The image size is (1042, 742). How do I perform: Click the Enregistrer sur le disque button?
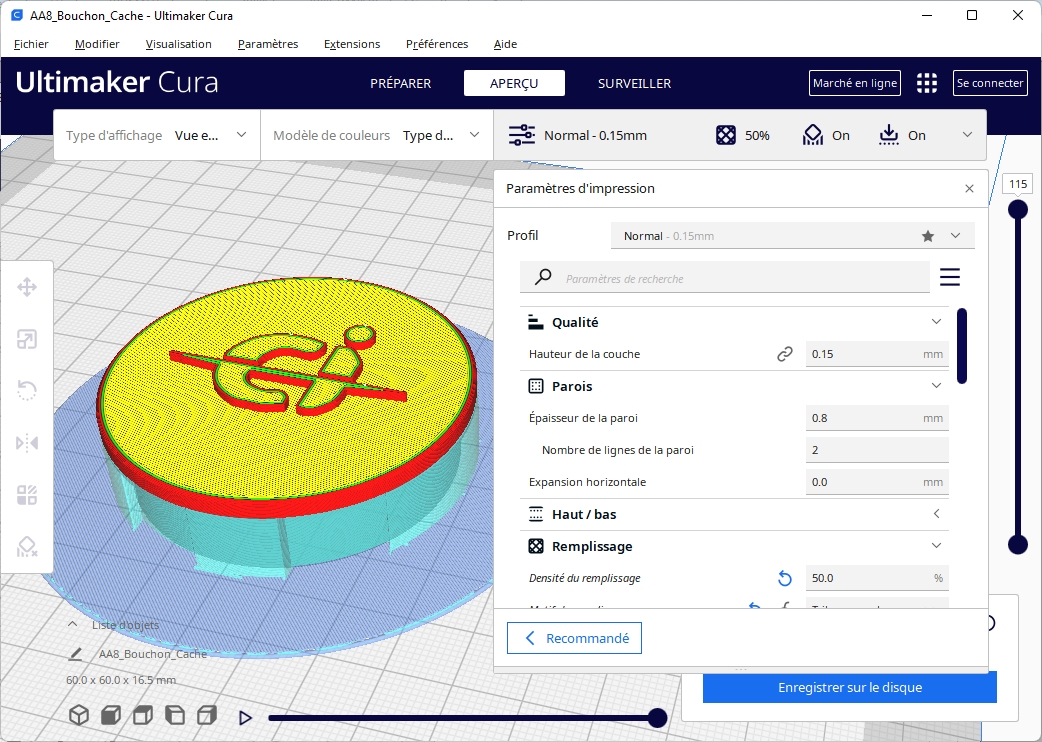click(x=849, y=688)
